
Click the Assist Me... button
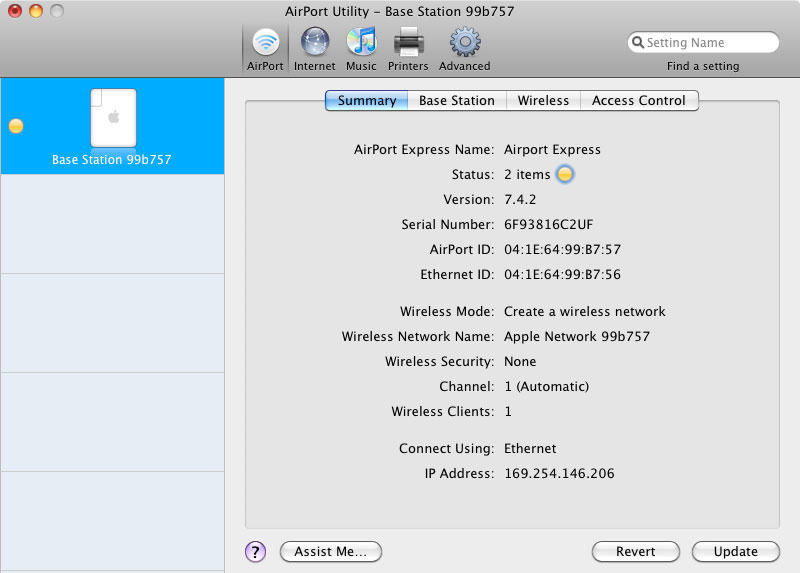click(x=331, y=552)
